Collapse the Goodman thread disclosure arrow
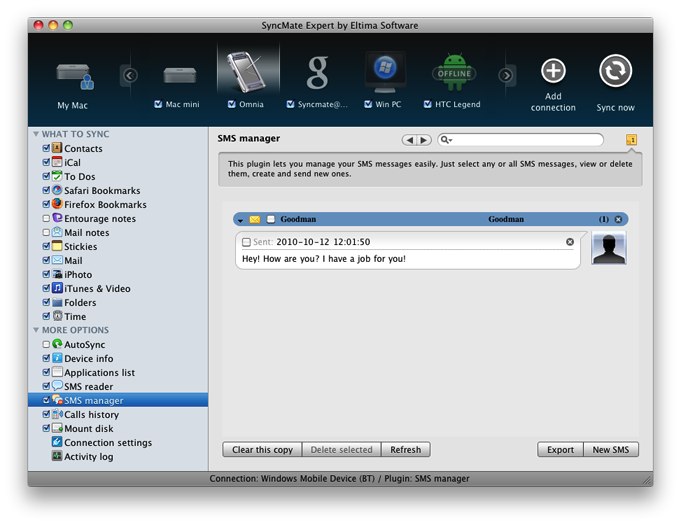The width and height of the screenshot is (681, 525). tap(240, 220)
